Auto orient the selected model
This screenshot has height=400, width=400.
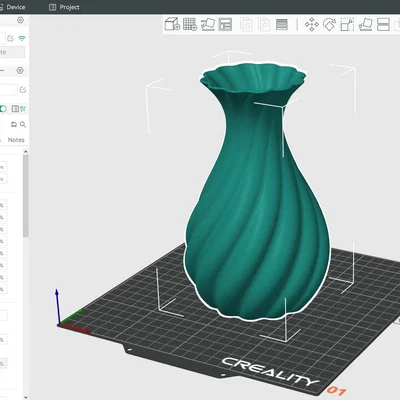(208, 24)
